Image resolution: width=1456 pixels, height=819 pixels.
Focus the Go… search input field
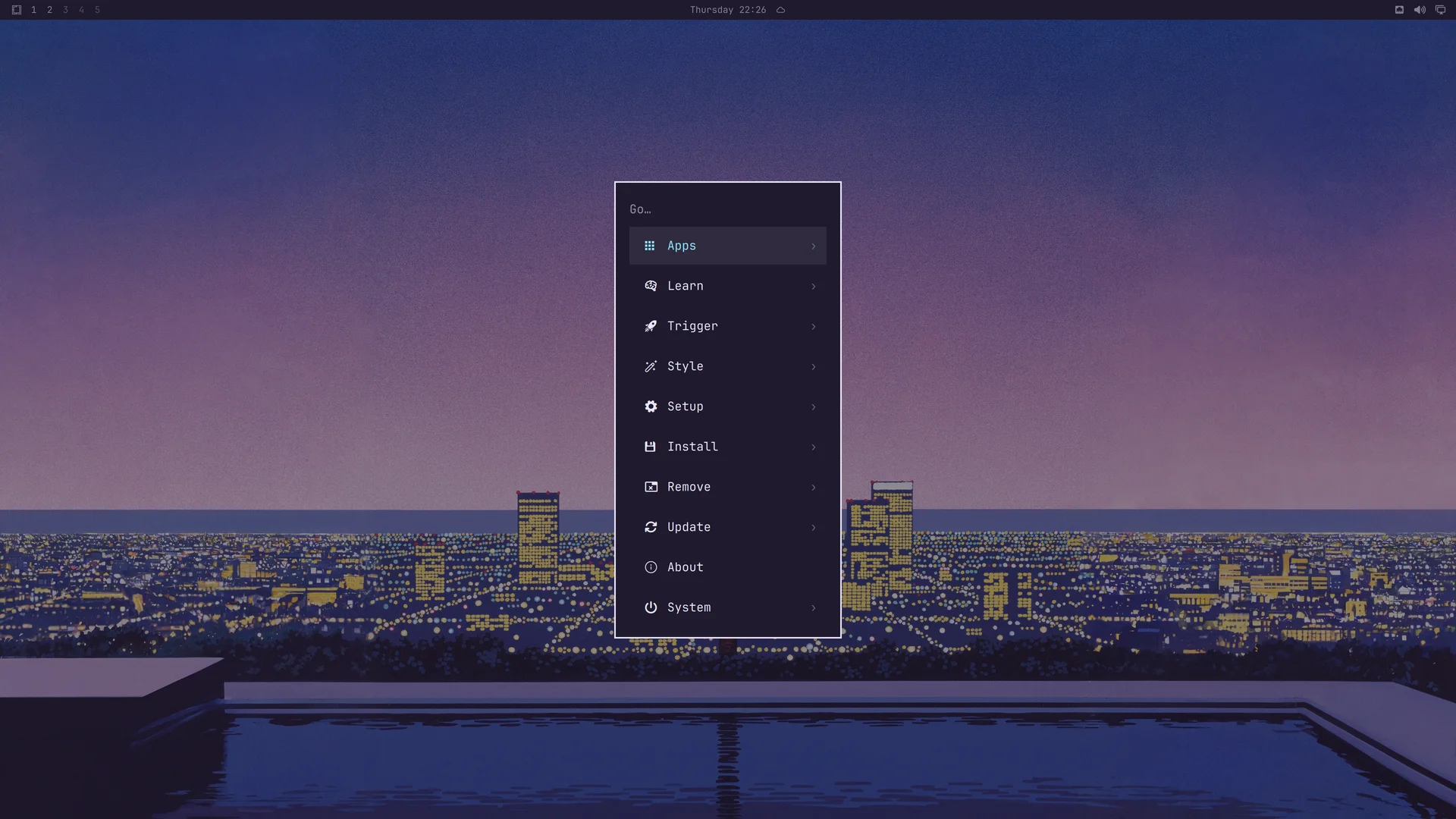[728, 209]
